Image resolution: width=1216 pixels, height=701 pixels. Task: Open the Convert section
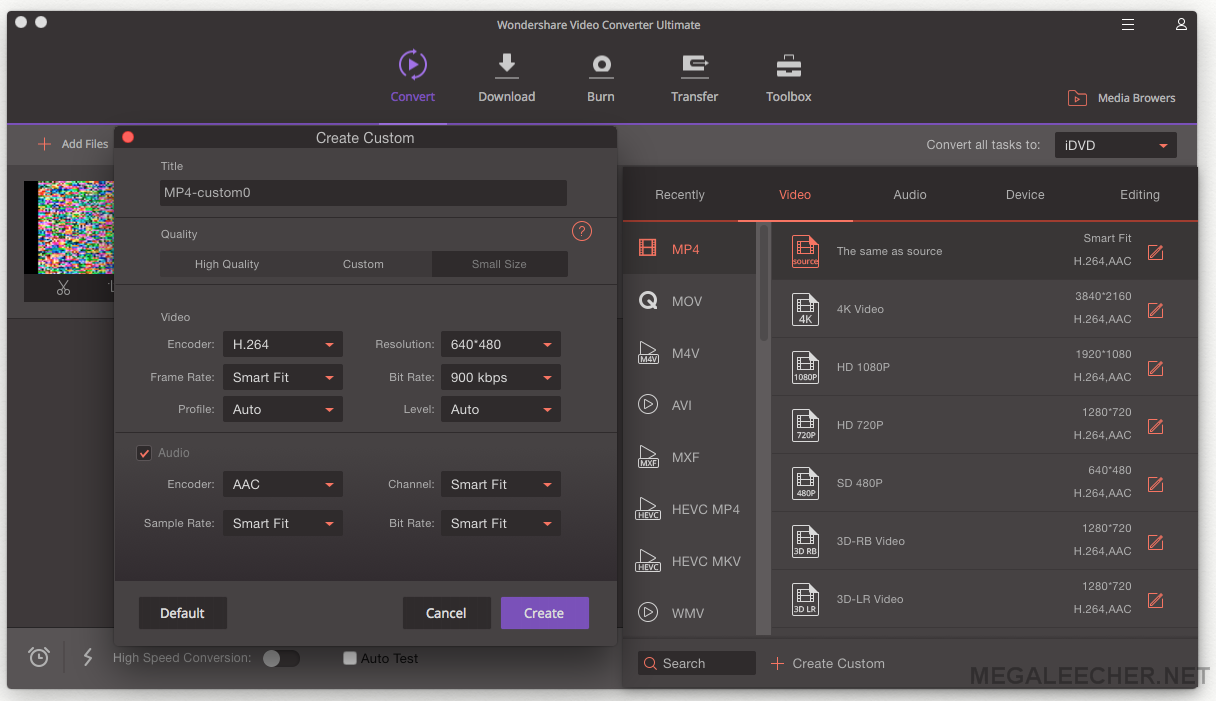tap(413, 76)
